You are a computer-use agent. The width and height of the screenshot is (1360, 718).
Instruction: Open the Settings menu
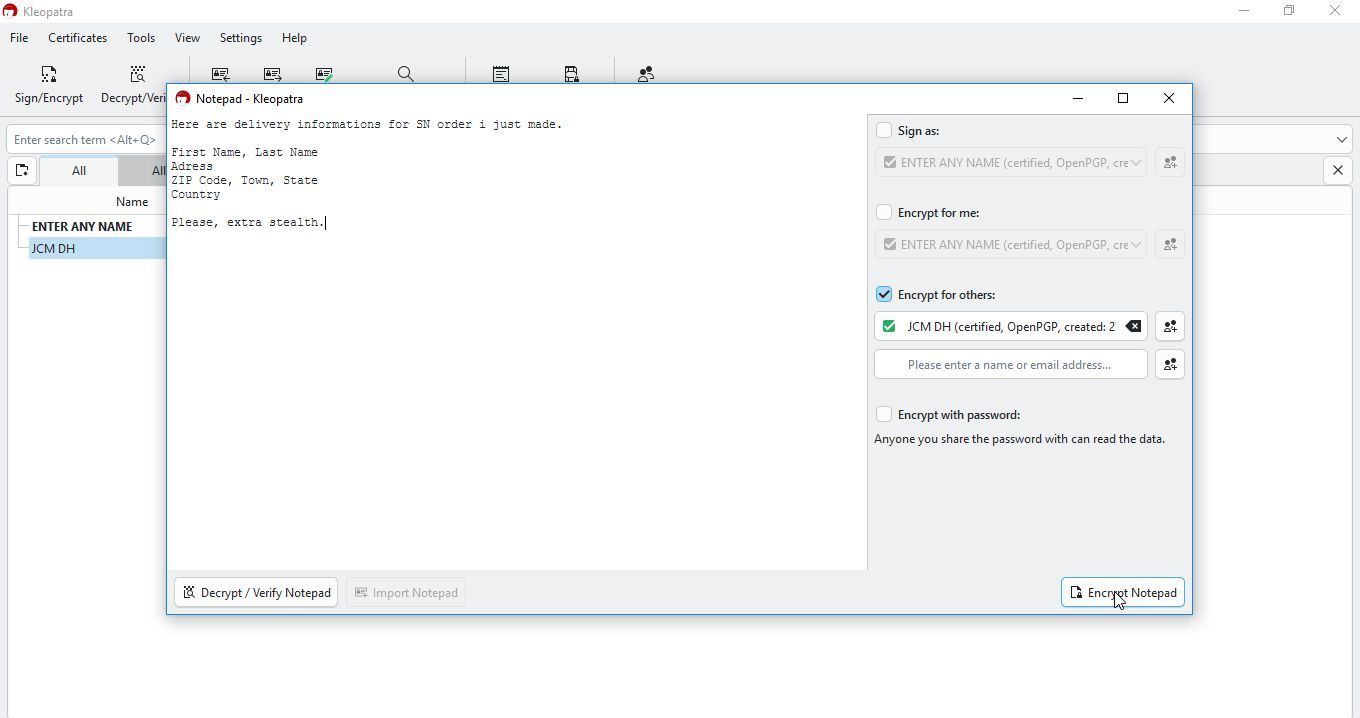click(241, 38)
